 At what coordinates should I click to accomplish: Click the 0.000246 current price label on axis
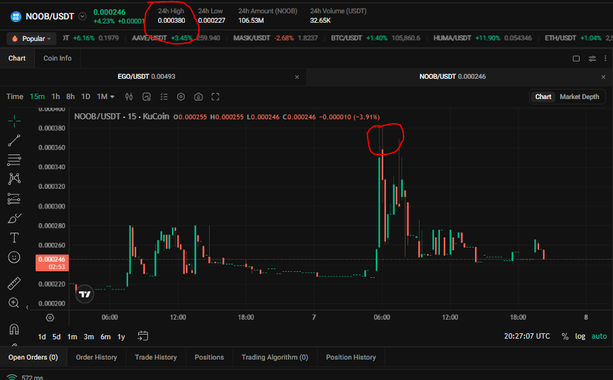(52, 263)
